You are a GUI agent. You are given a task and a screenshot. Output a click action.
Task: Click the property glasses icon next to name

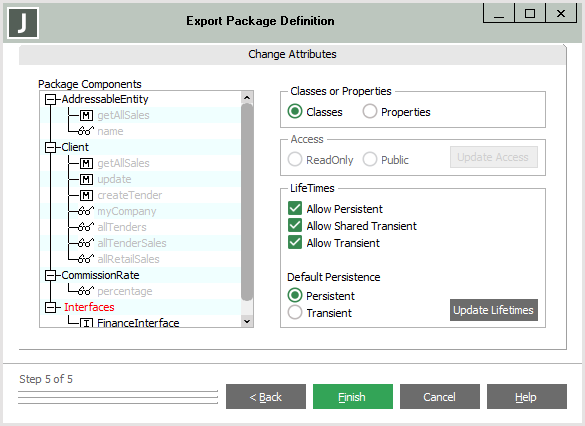86,131
